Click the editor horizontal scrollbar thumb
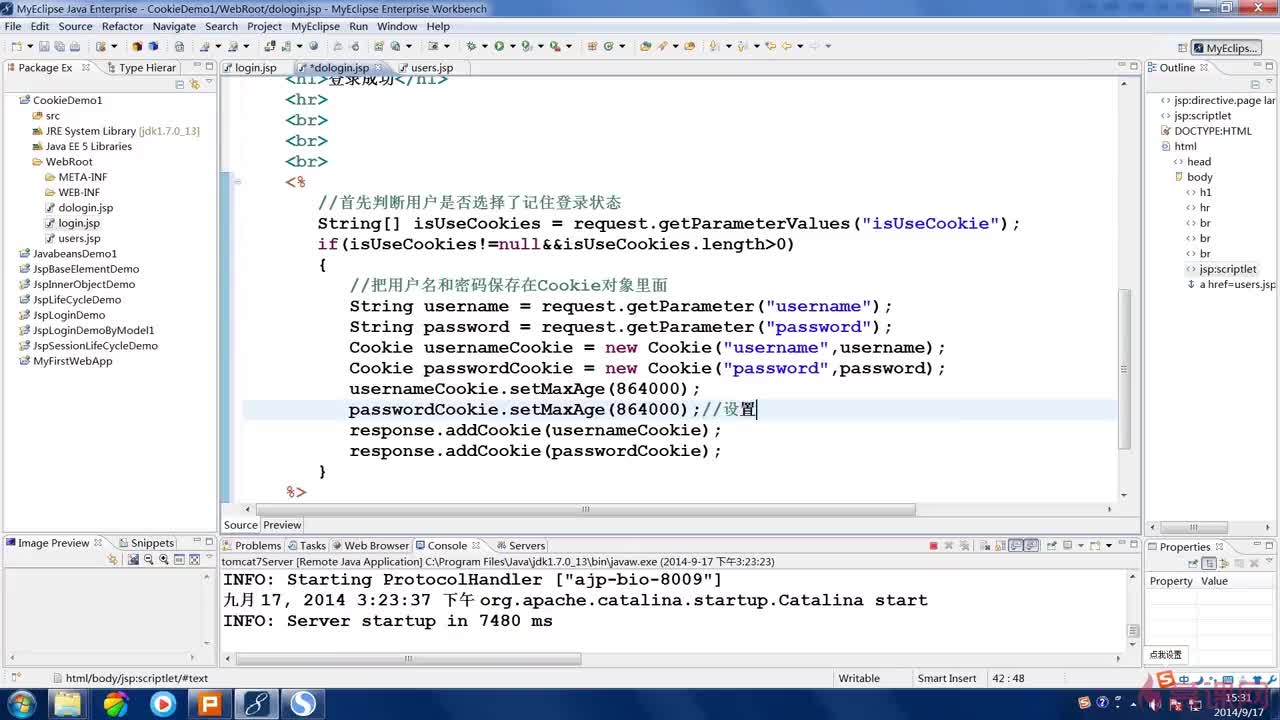The height and width of the screenshot is (720, 1280). (585, 509)
